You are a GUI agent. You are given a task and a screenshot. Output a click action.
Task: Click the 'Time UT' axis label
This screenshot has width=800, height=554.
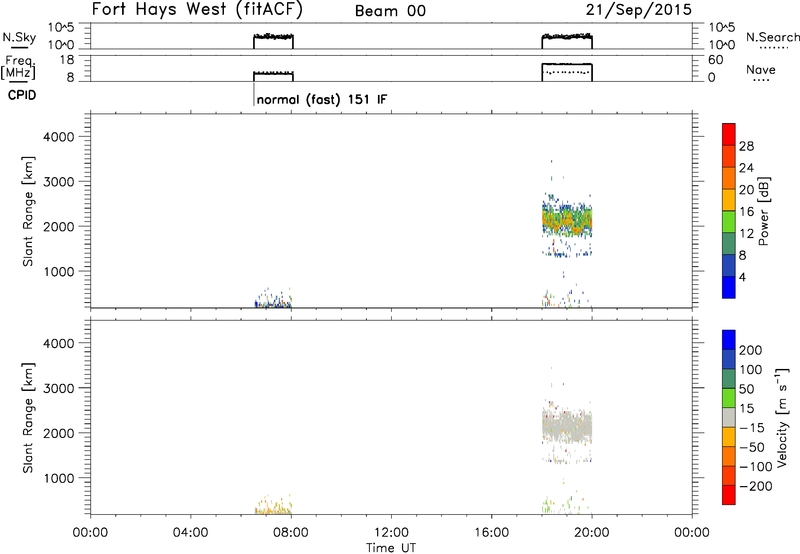coord(391,547)
